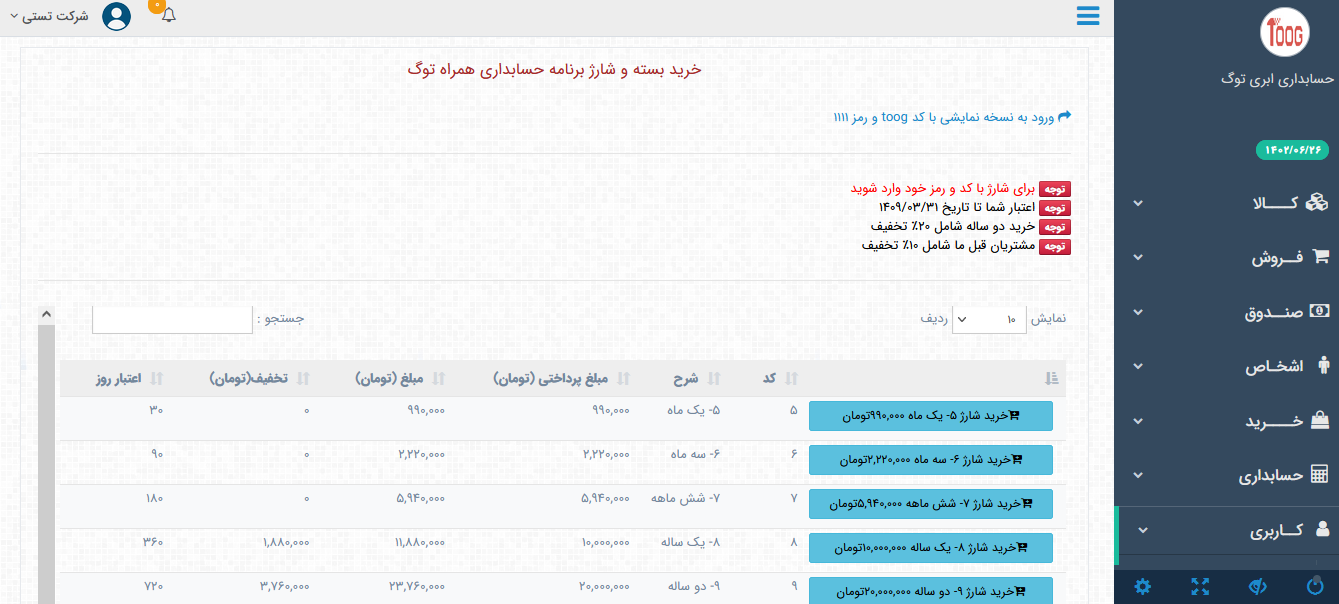
Task: Click the scroll-up arrow of table scrollbar
Action: point(46,314)
